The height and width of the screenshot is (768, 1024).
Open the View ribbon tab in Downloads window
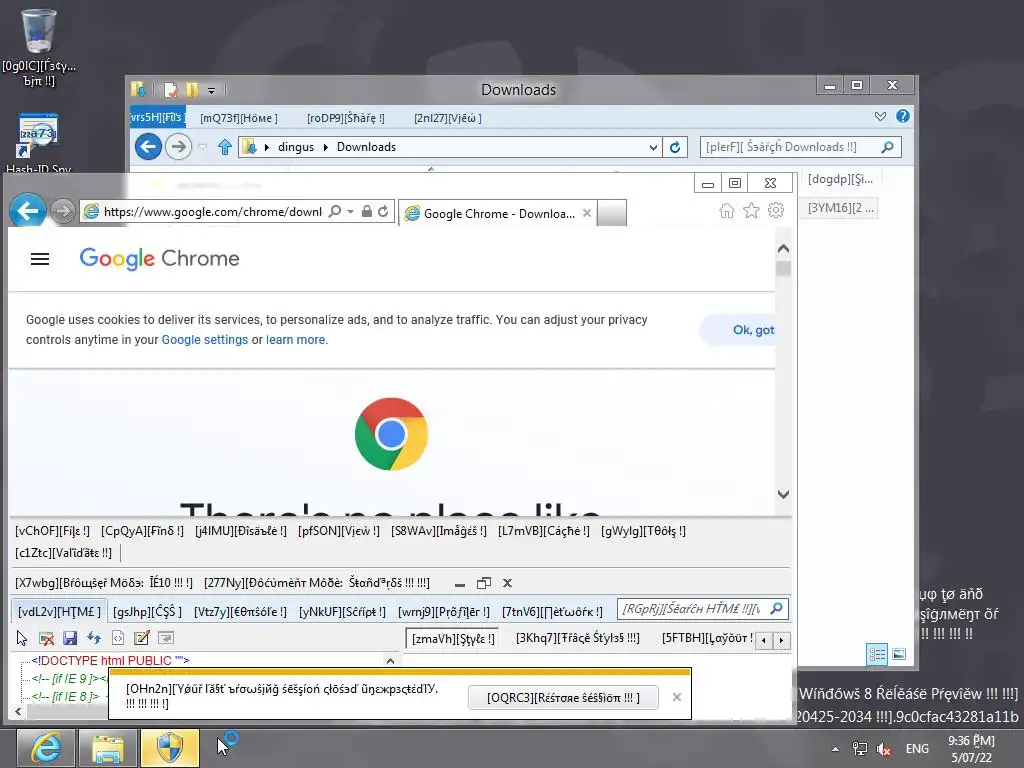448,118
